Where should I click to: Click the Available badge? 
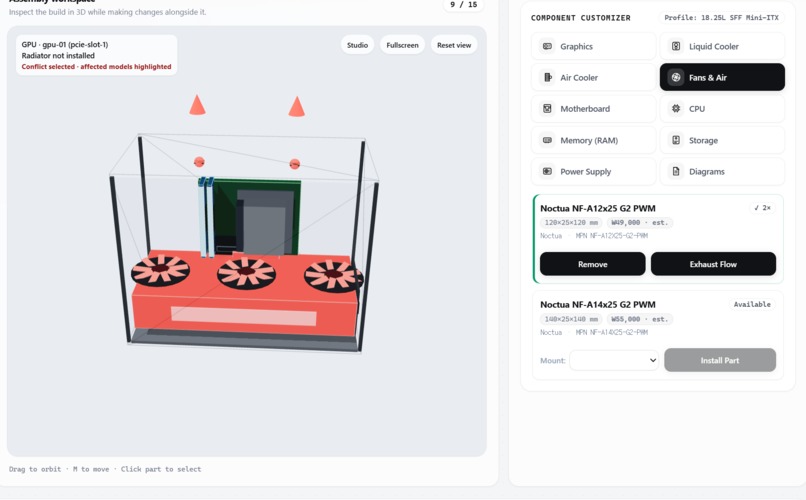pyautogui.click(x=752, y=304)
